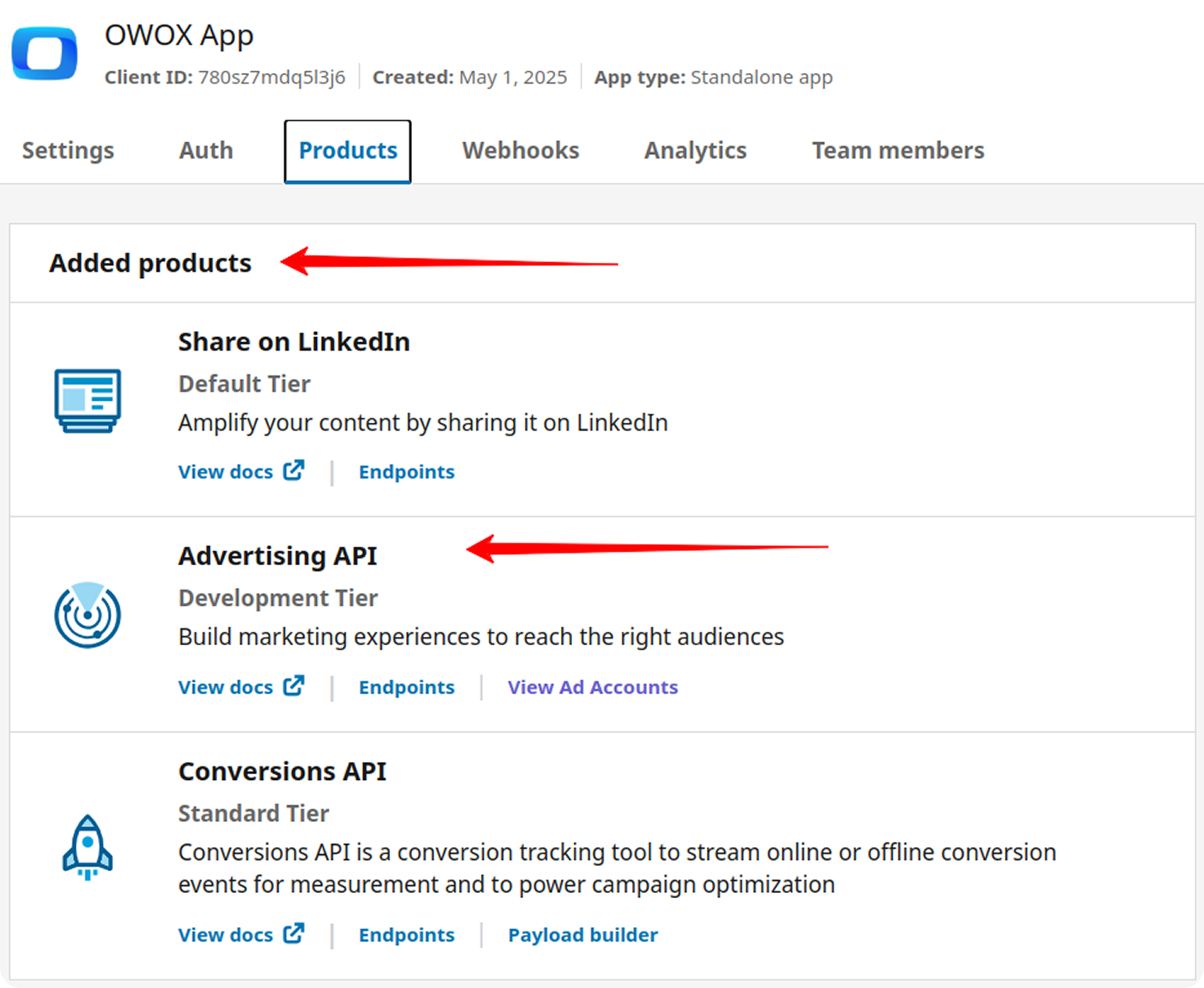Open View Ad Accounts link
Screen dimensions: 1204x988
(x=592, y=686)
